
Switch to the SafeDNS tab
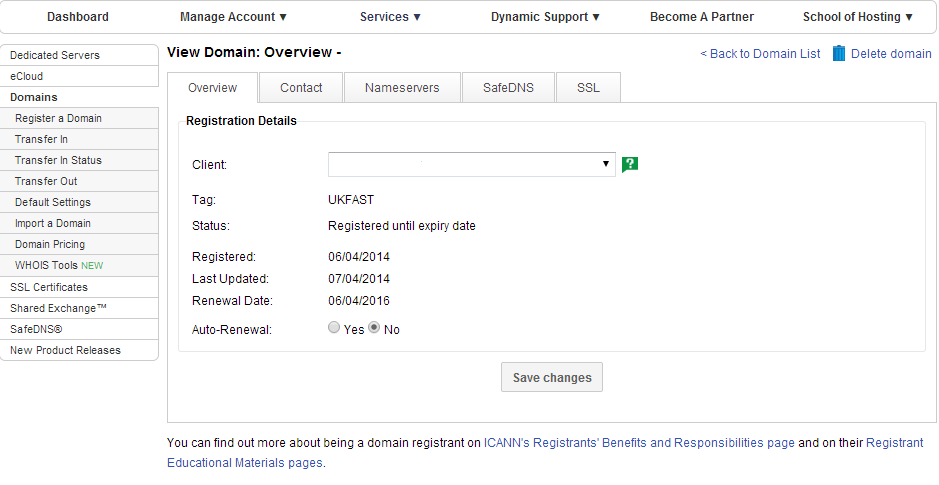[x=508, y=88]
